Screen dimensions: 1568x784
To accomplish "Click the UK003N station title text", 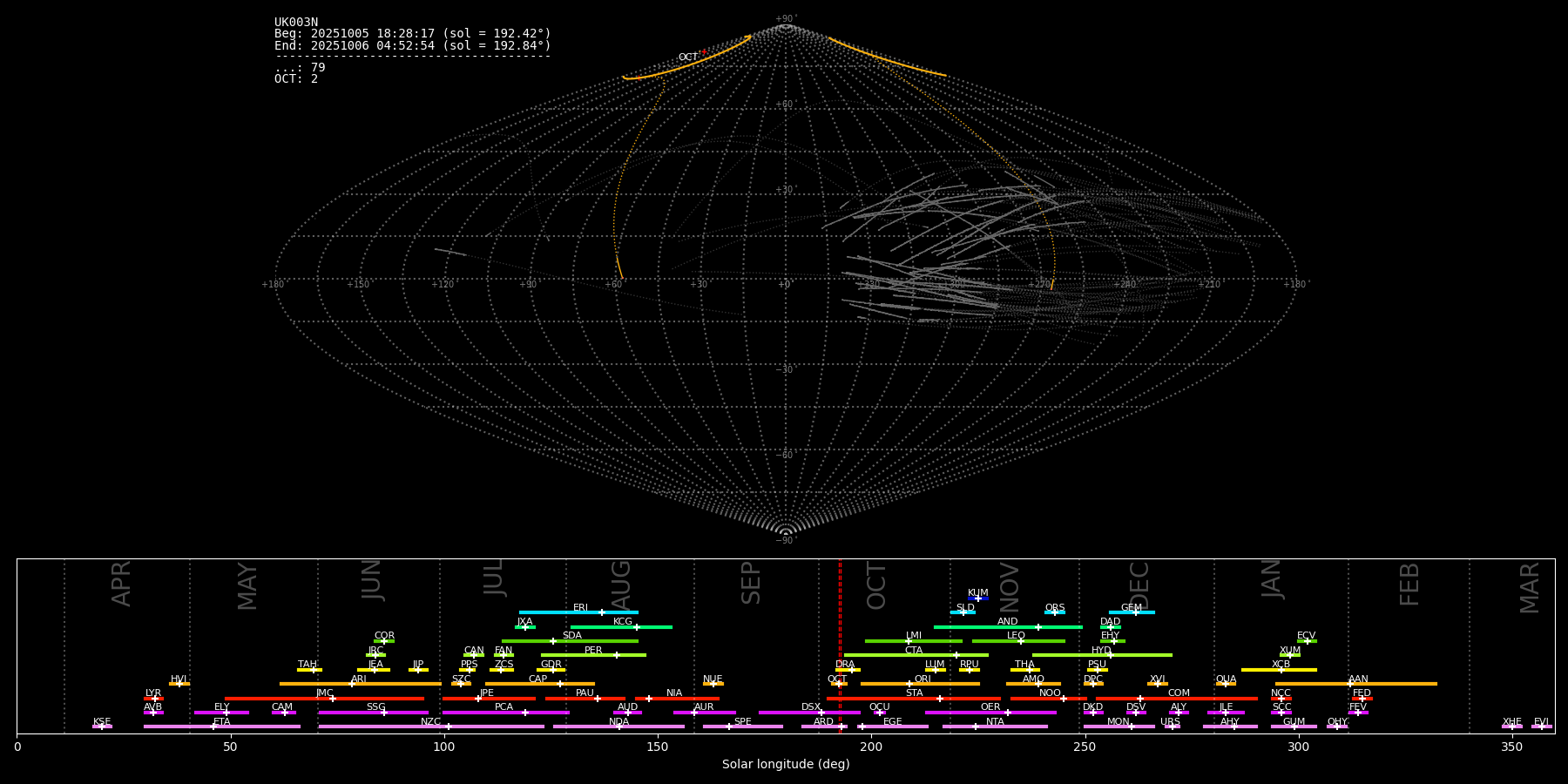I will click(296, 23).
